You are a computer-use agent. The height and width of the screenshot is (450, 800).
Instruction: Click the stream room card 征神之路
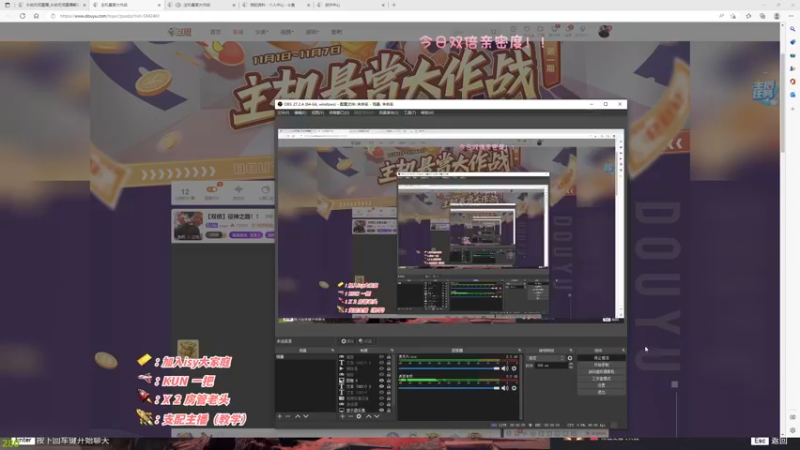click(223, 226)
